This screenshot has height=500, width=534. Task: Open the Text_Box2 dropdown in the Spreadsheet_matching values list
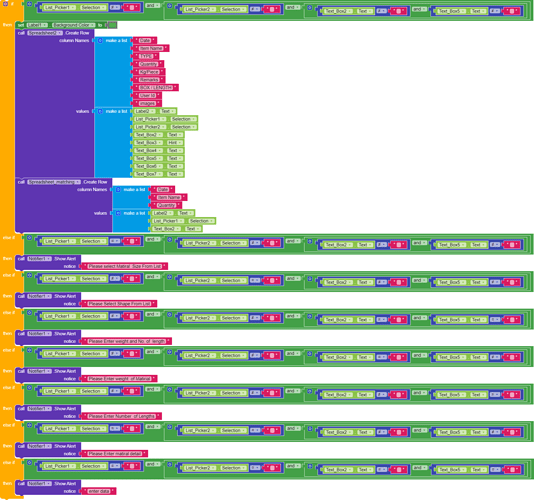pos(167,229)
